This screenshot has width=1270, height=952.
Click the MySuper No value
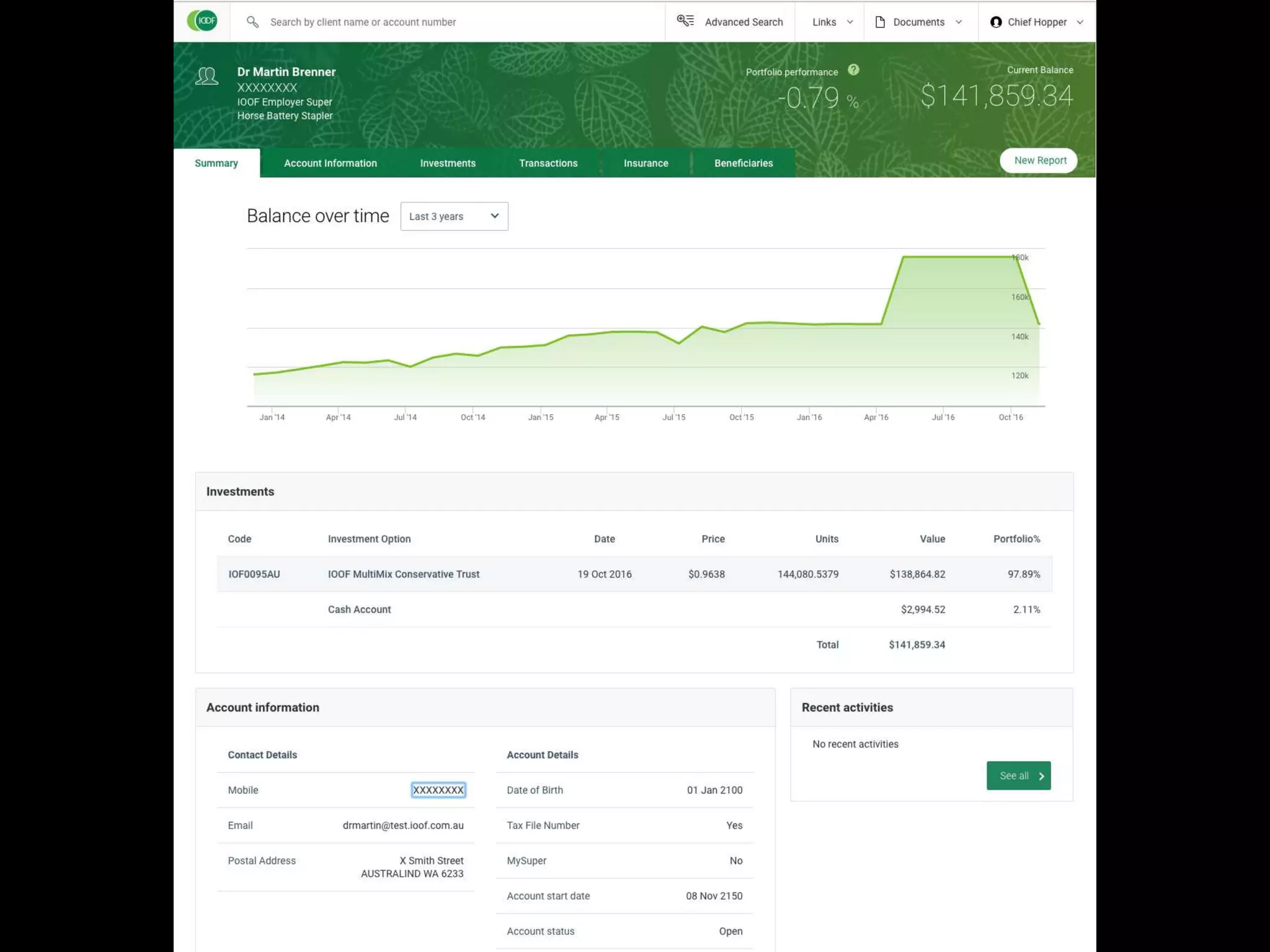(x=736, y=861)
